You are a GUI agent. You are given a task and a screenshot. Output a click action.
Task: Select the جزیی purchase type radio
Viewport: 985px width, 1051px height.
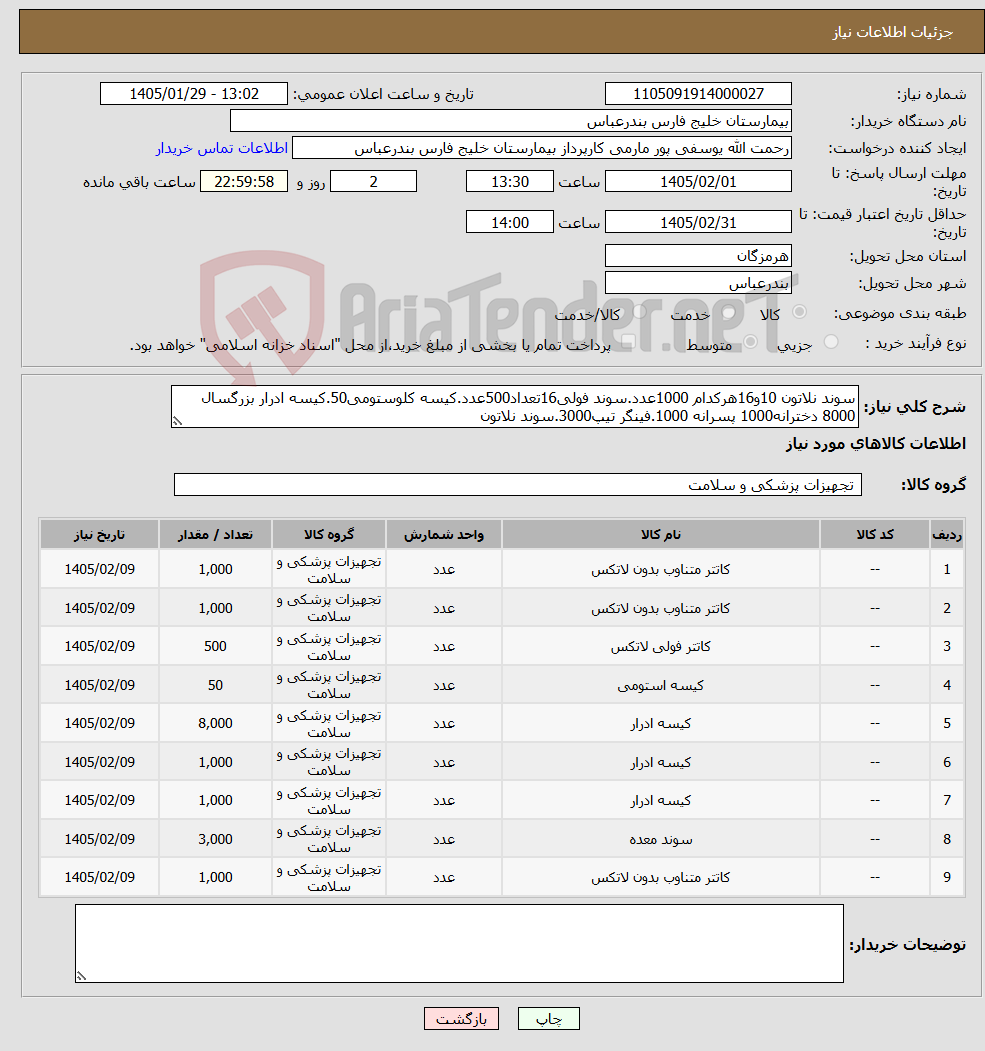click(831, 343)
